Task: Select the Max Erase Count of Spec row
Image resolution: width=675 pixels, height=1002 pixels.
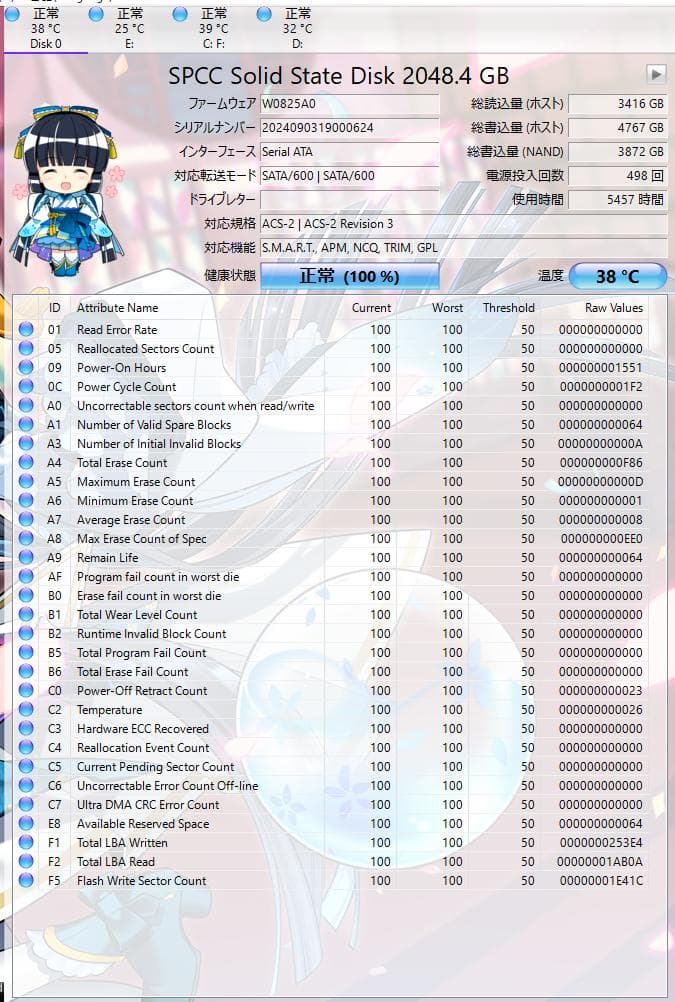Action: click(x=330, y=539)
